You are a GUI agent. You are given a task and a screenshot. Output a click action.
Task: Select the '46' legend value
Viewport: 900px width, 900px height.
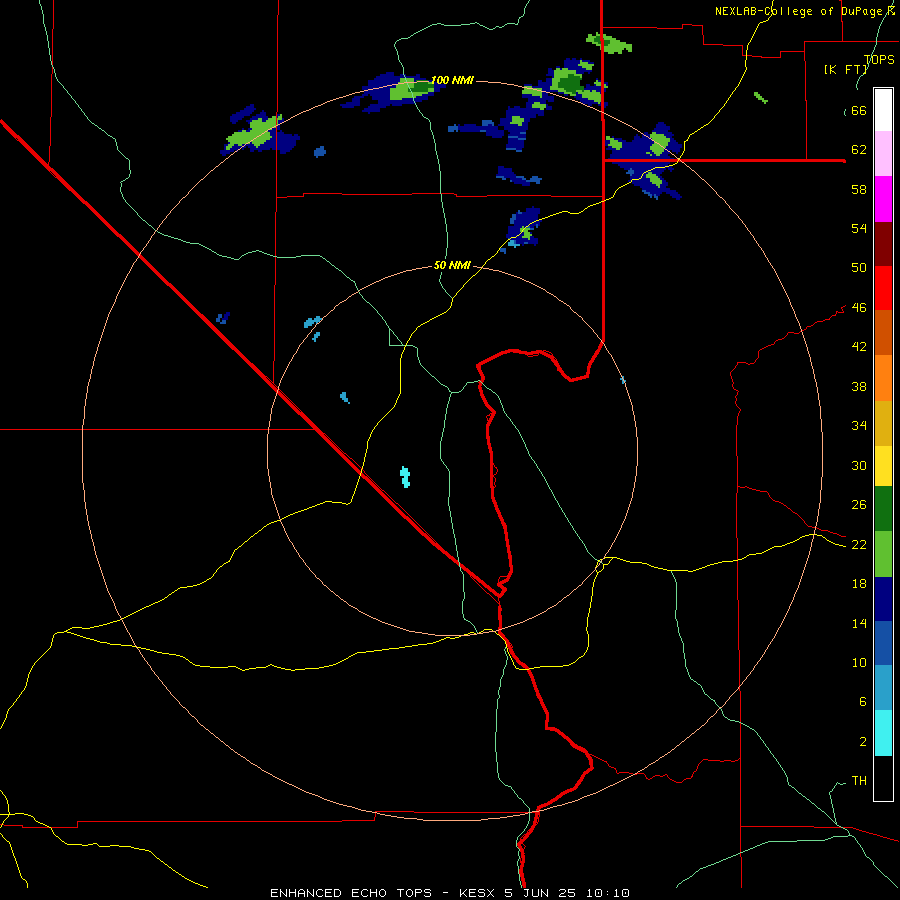pos(859,308)
